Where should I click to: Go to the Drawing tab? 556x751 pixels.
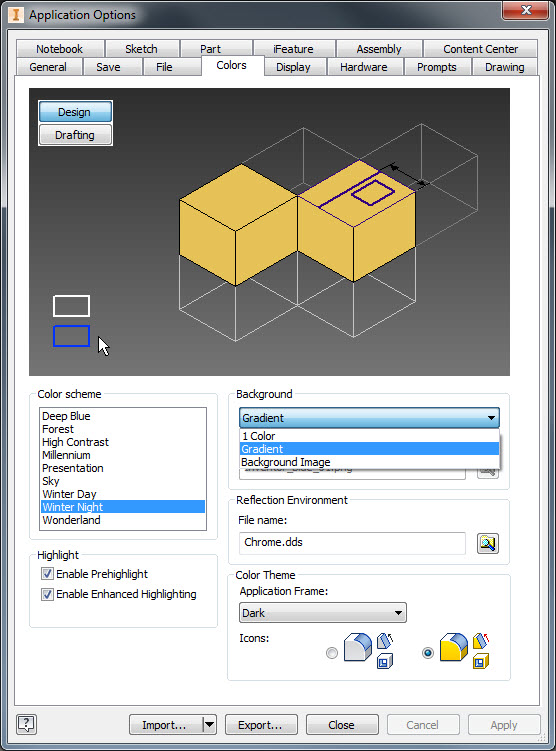coord(505,67)
